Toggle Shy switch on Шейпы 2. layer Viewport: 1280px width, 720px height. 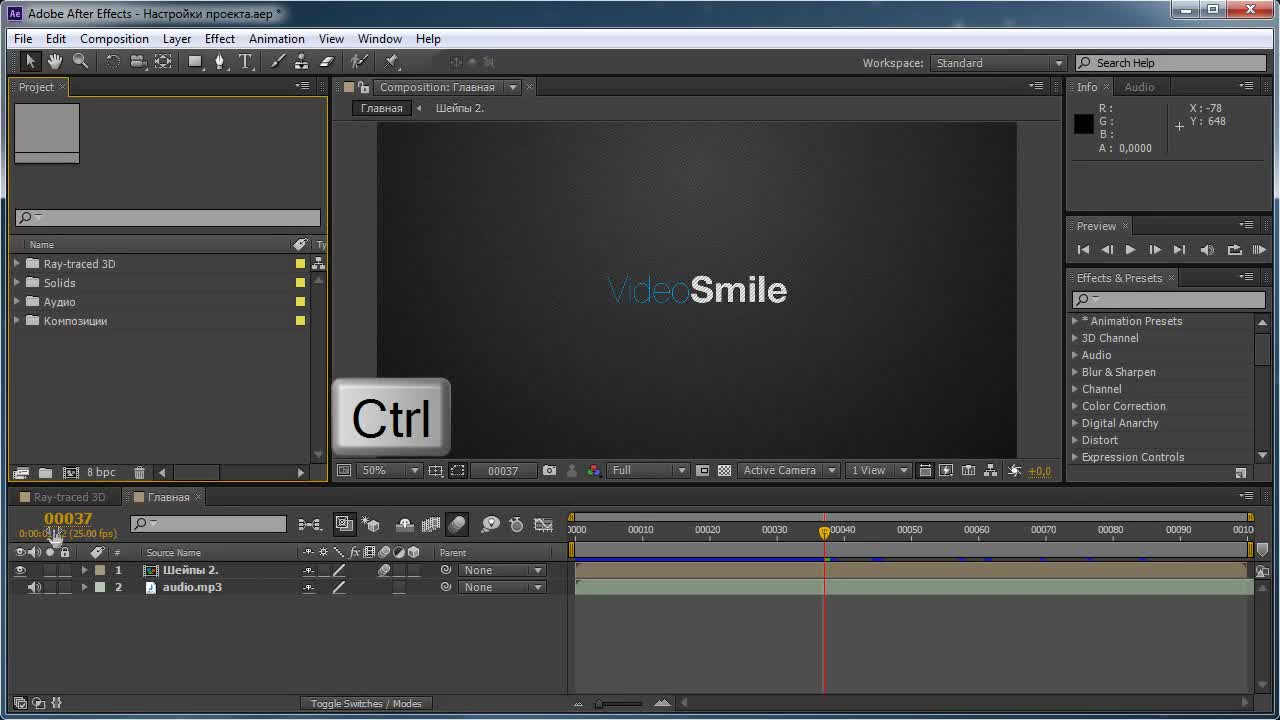tap(309, 570)
